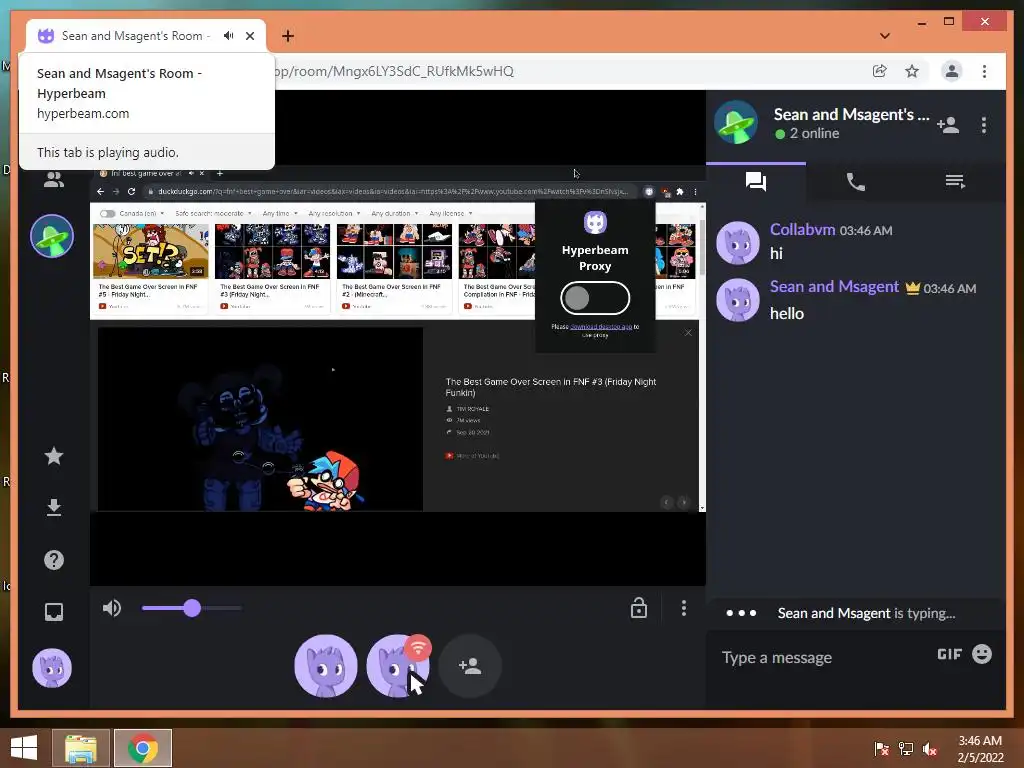Go forward in the embedded browser

point(116,191)
